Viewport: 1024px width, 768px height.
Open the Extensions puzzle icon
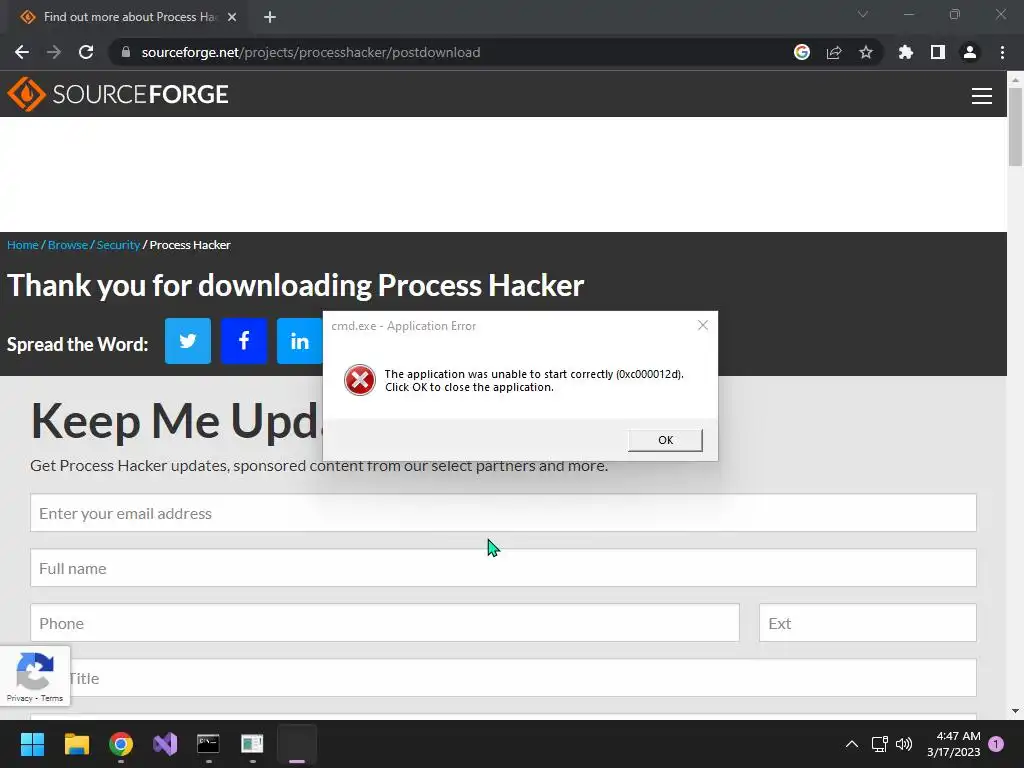click(906, 52)
